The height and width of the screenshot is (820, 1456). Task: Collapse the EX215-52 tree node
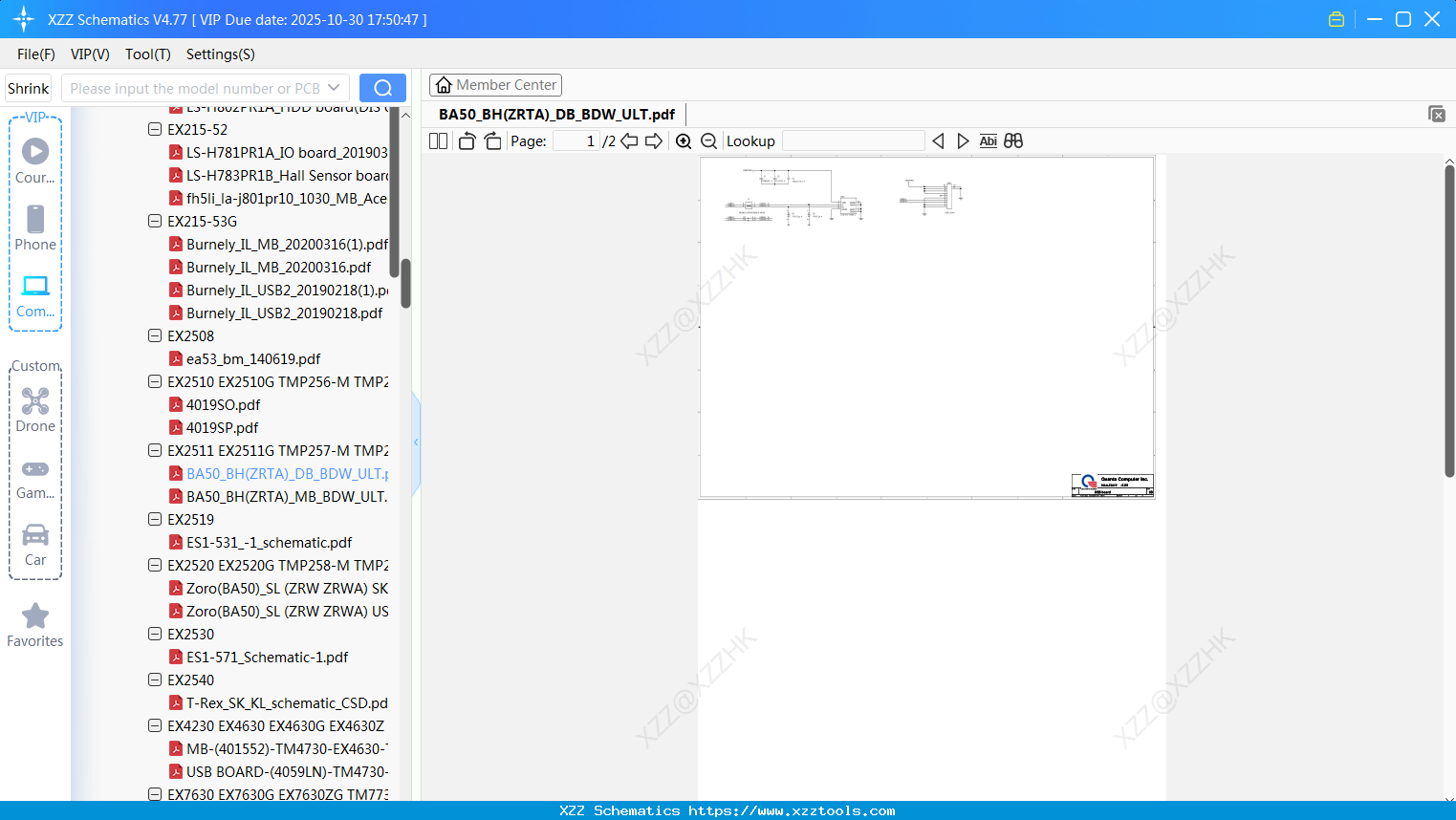[155, 129]
